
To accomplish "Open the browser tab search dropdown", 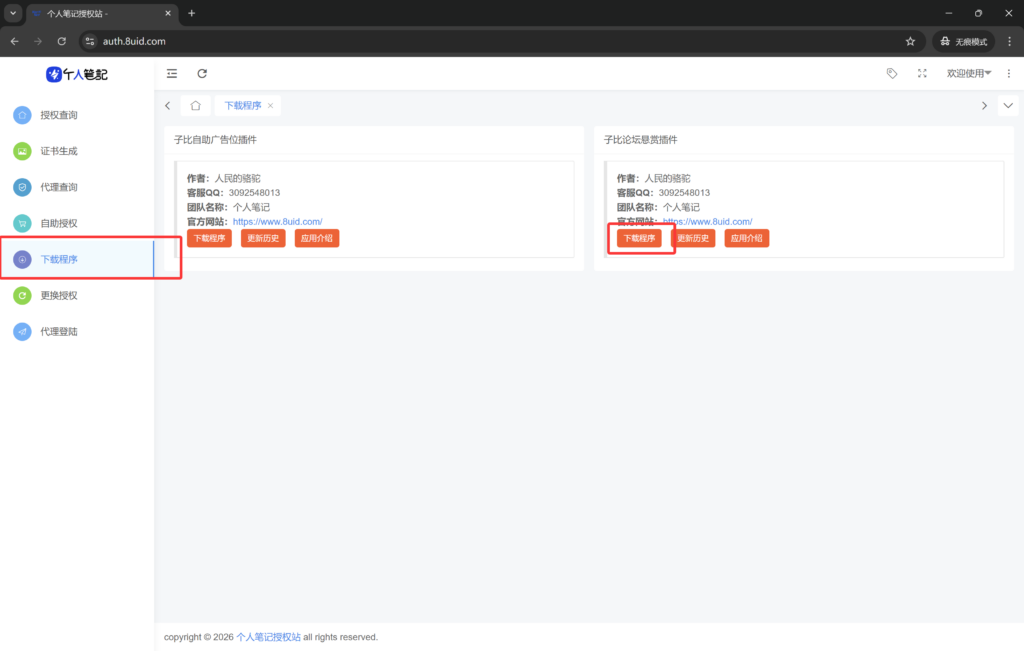I will 13,13.
